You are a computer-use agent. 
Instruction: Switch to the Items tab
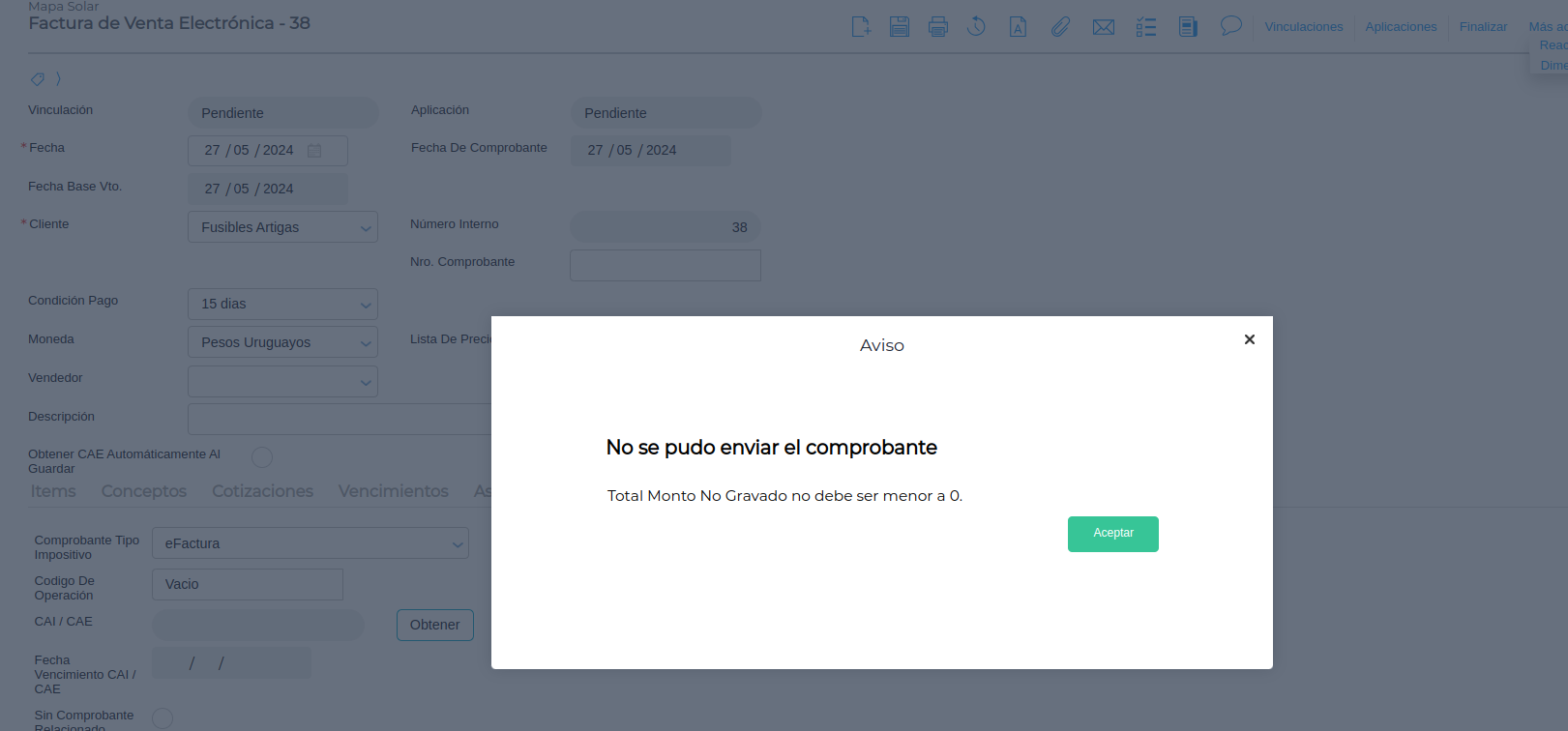(53, 491)
